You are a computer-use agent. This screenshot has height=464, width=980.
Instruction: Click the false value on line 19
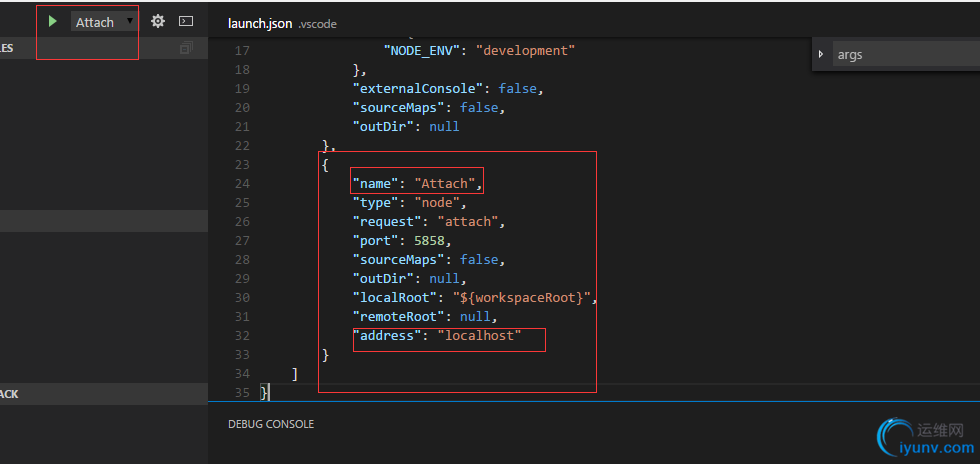point(518,89)
